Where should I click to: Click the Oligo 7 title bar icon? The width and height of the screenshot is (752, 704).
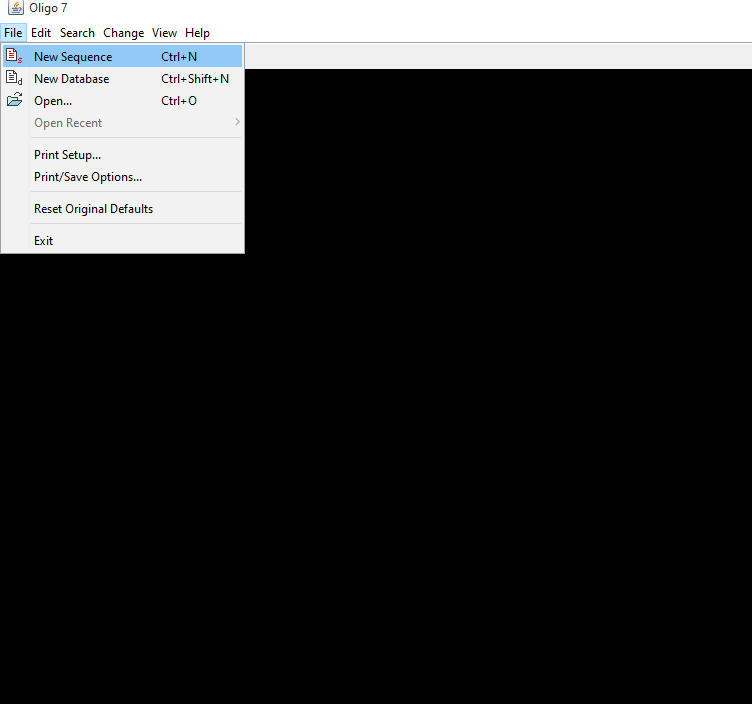click(x=15, y=8)
